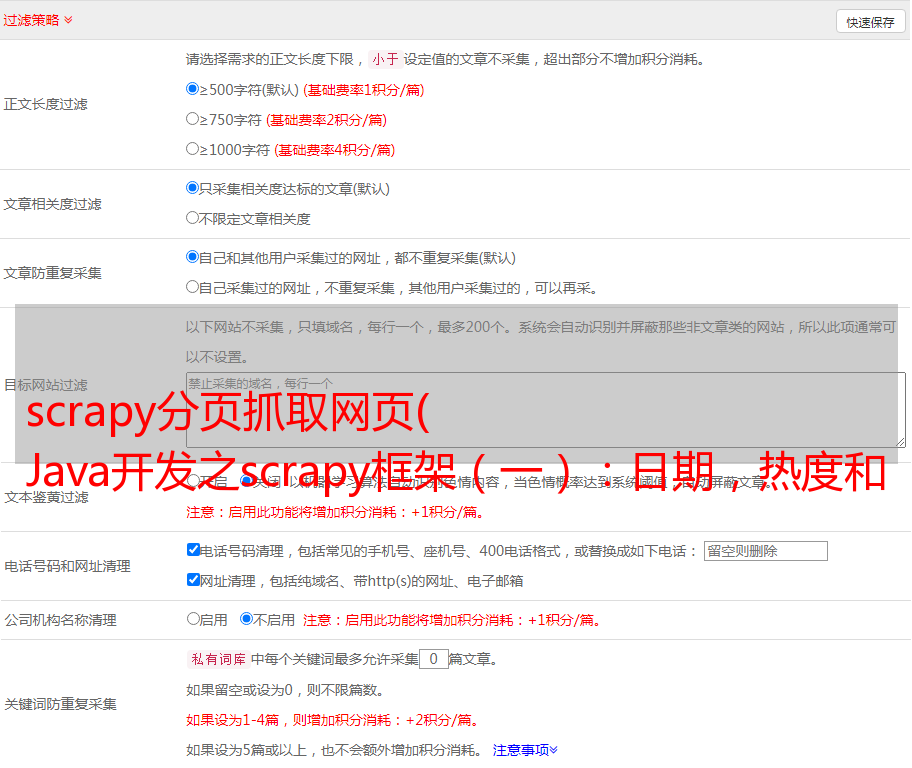This screenshot has width=912, height=768.
Task: Click the 文章防重复采集 label
Action: pos(53,273)
